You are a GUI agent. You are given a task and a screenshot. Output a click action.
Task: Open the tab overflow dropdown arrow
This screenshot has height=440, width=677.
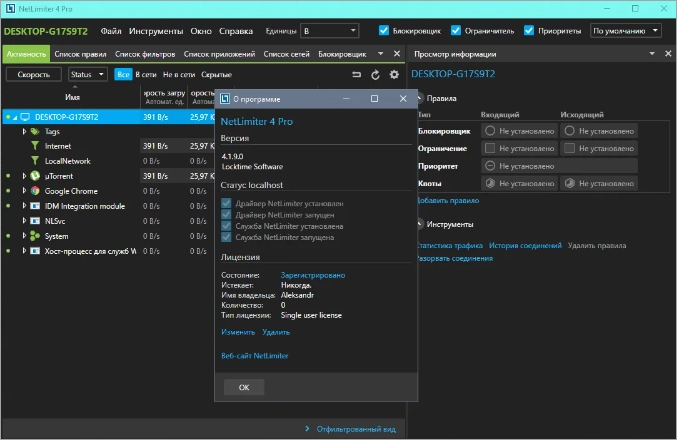(x=380, y=54)
